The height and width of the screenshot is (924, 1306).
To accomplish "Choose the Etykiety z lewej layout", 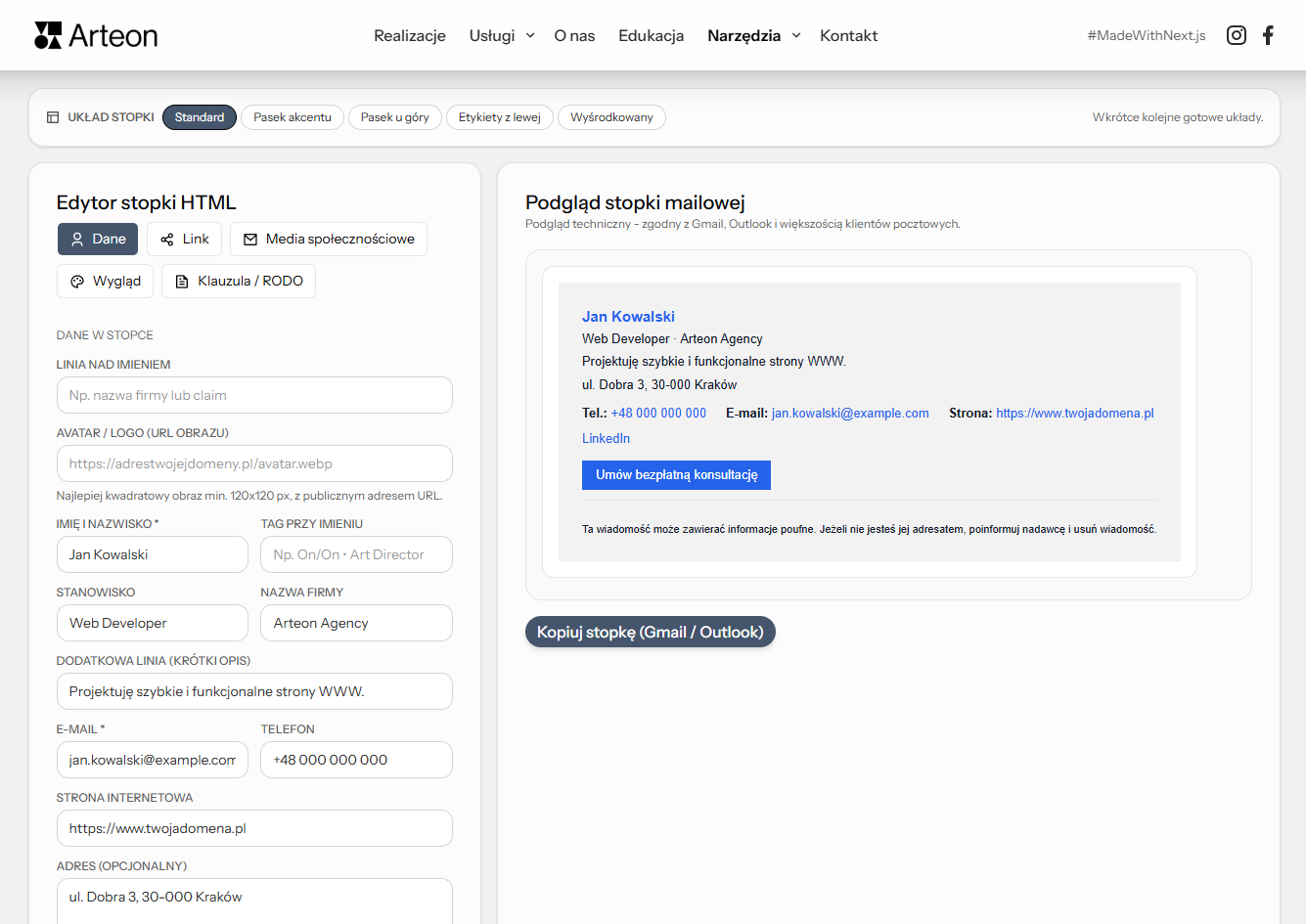I will click(x=500, y=116).
